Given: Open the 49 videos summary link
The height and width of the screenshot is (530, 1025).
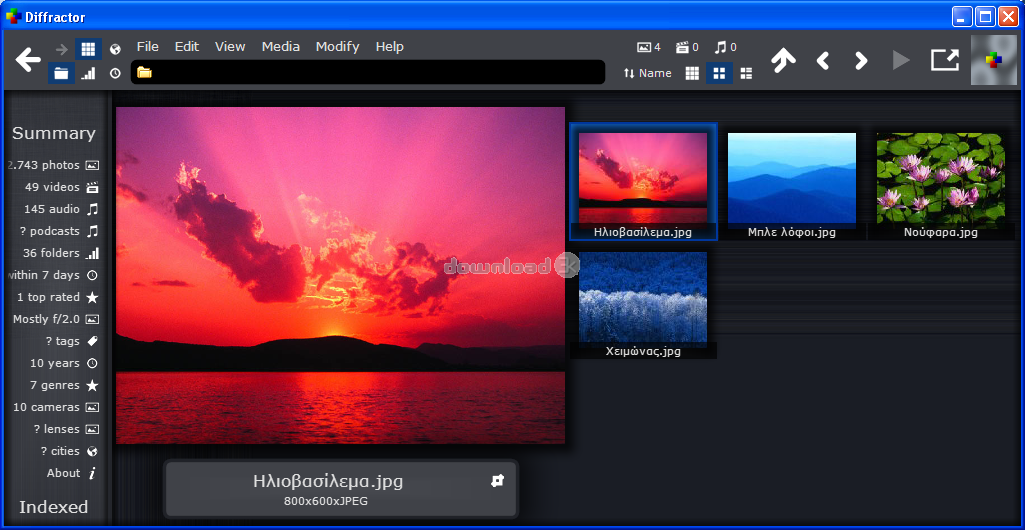Looking at the screenshot, I should tap(61, 188).
